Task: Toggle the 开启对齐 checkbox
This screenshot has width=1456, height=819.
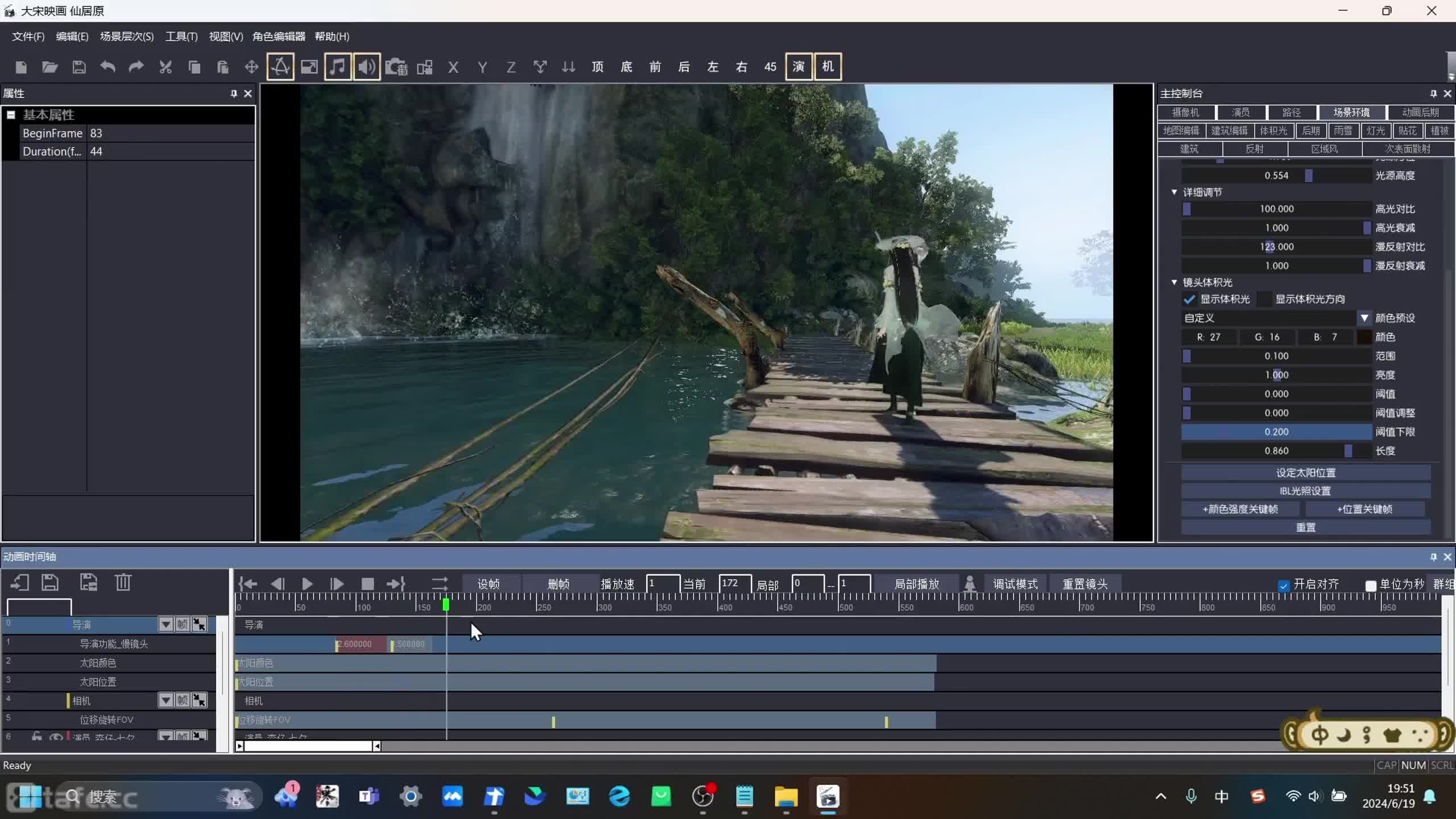Action: (x=1283, y=585)
